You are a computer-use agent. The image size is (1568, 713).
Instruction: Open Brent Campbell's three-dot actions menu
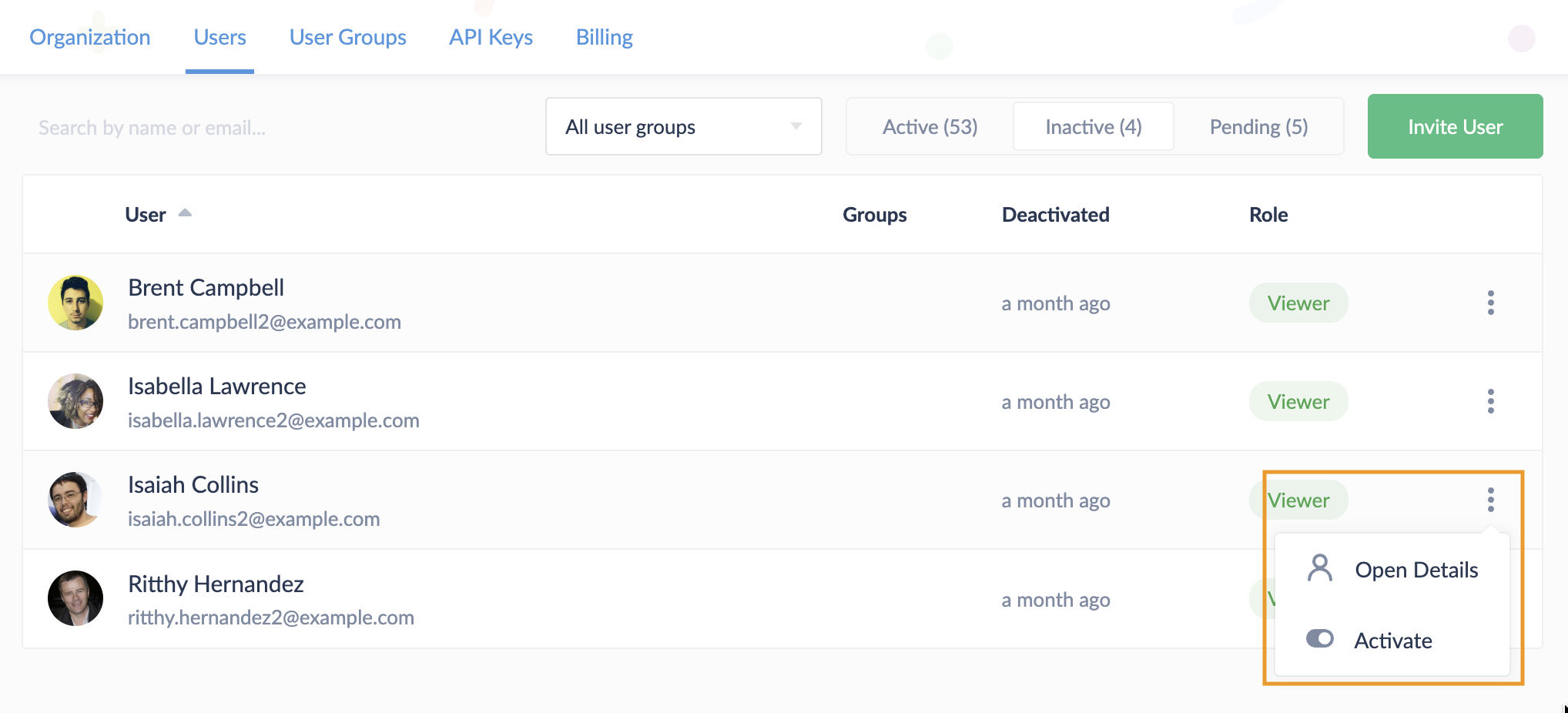(1490, 303)
